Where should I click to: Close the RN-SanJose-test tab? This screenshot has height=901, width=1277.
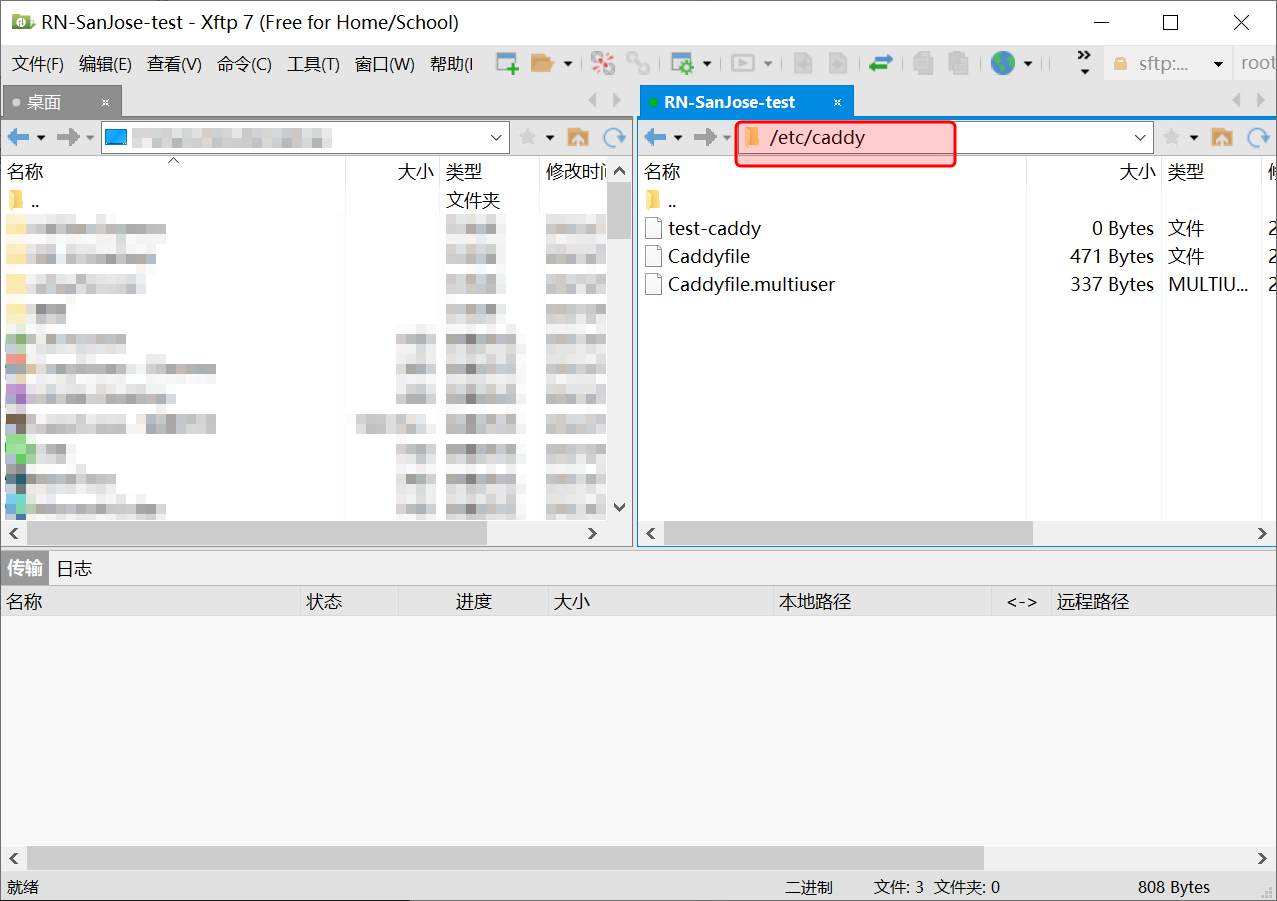(838, 102)
